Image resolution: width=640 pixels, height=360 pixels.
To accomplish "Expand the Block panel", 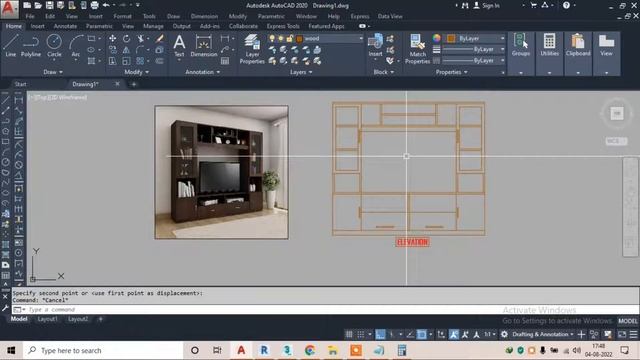I will click(384, 72).
